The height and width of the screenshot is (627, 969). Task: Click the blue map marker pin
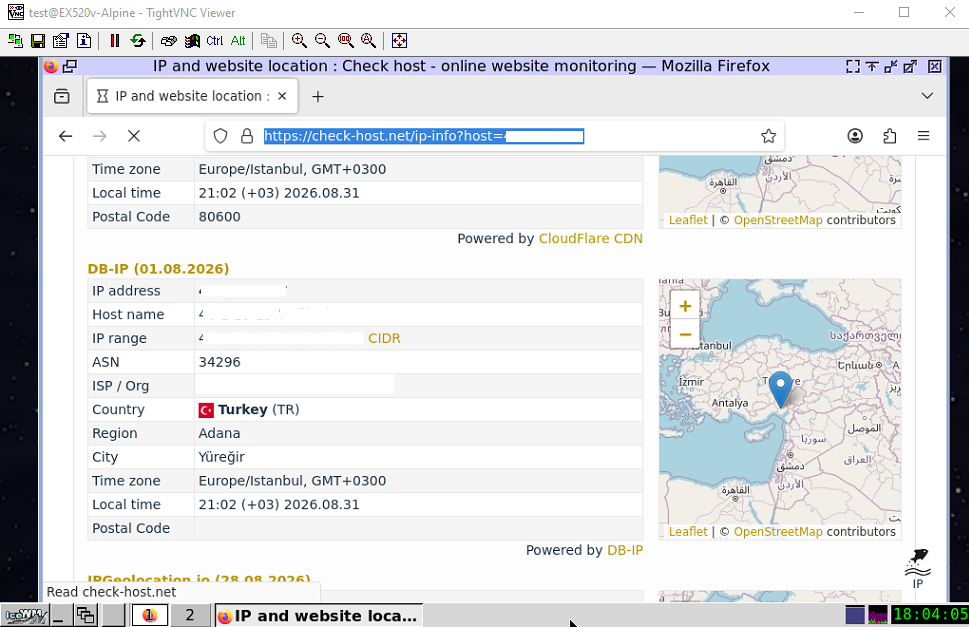click(x=781, y=389)
